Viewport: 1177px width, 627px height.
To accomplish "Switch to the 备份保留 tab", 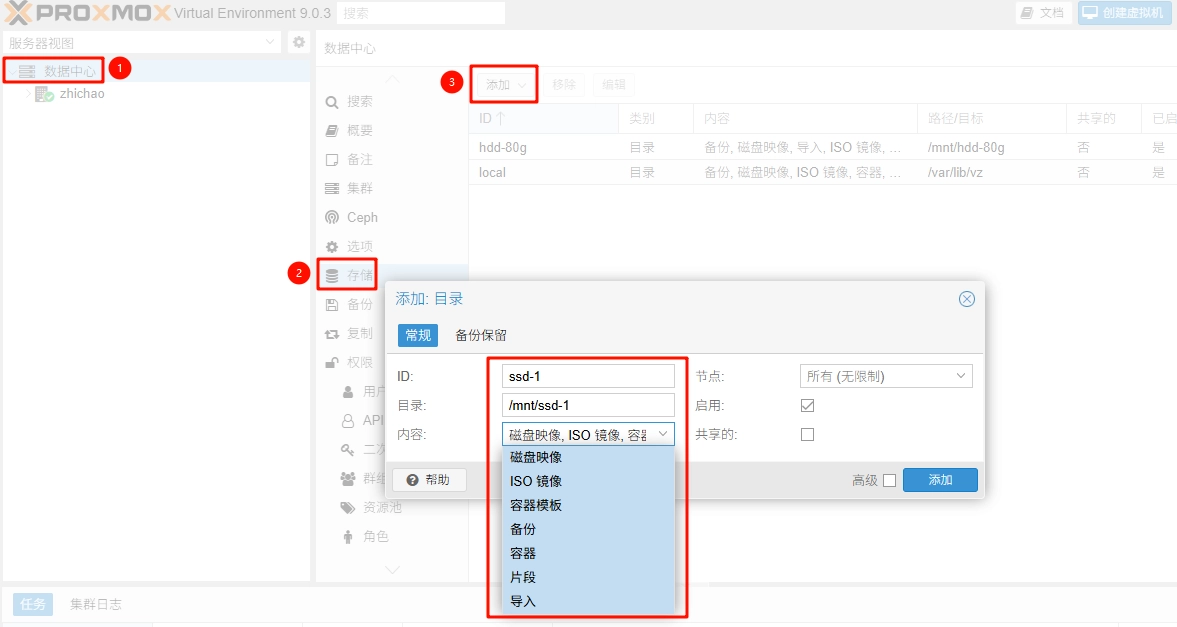I will [x=481, y=335].
